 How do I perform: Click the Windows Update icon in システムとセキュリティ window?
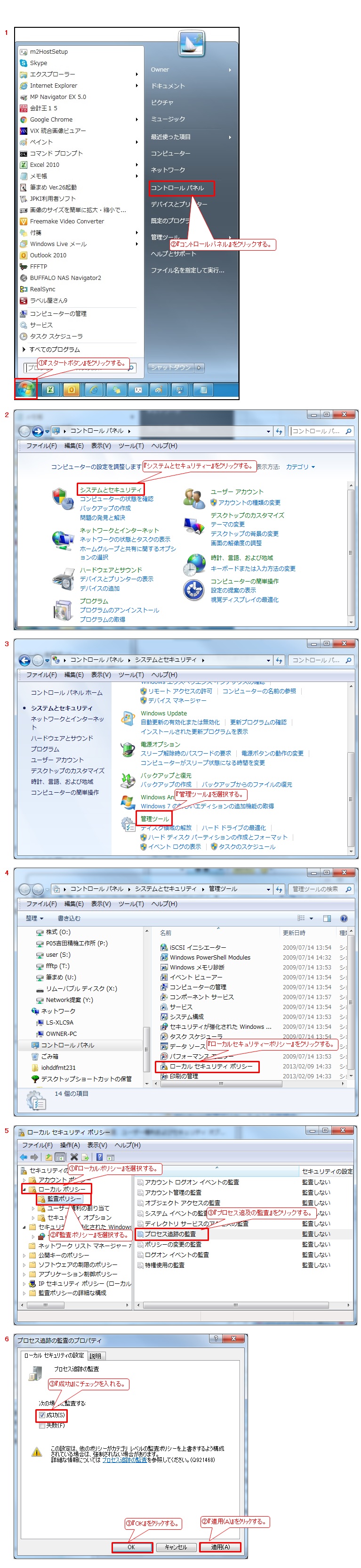[128, 719]
